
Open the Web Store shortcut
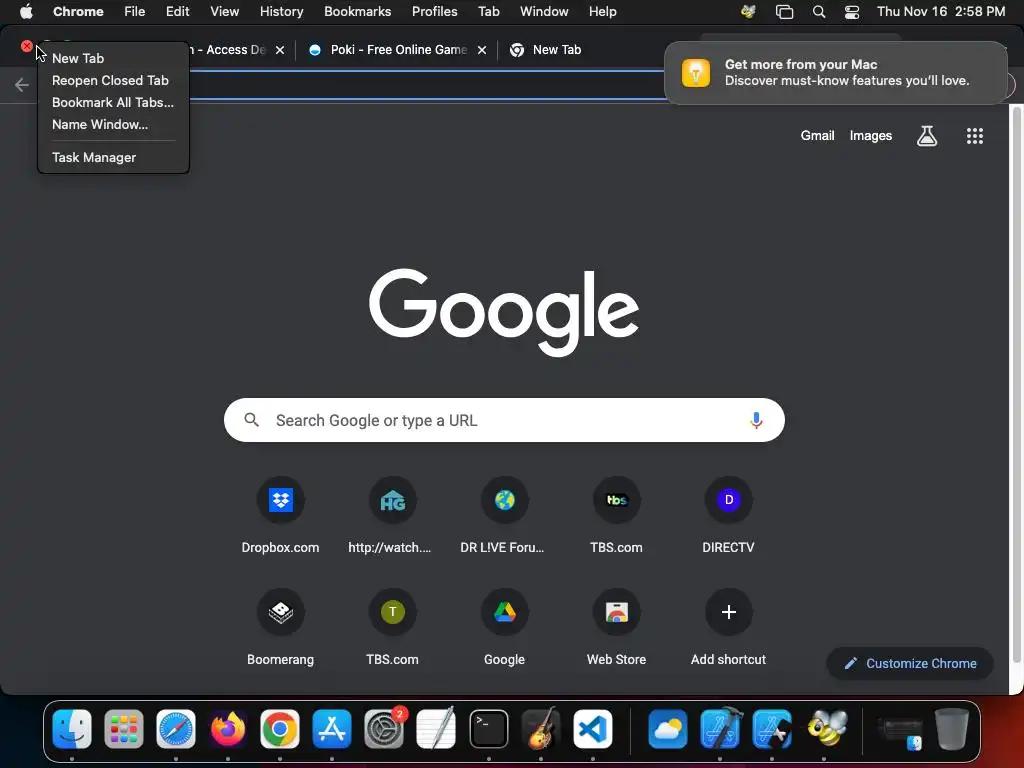(616, 612)
